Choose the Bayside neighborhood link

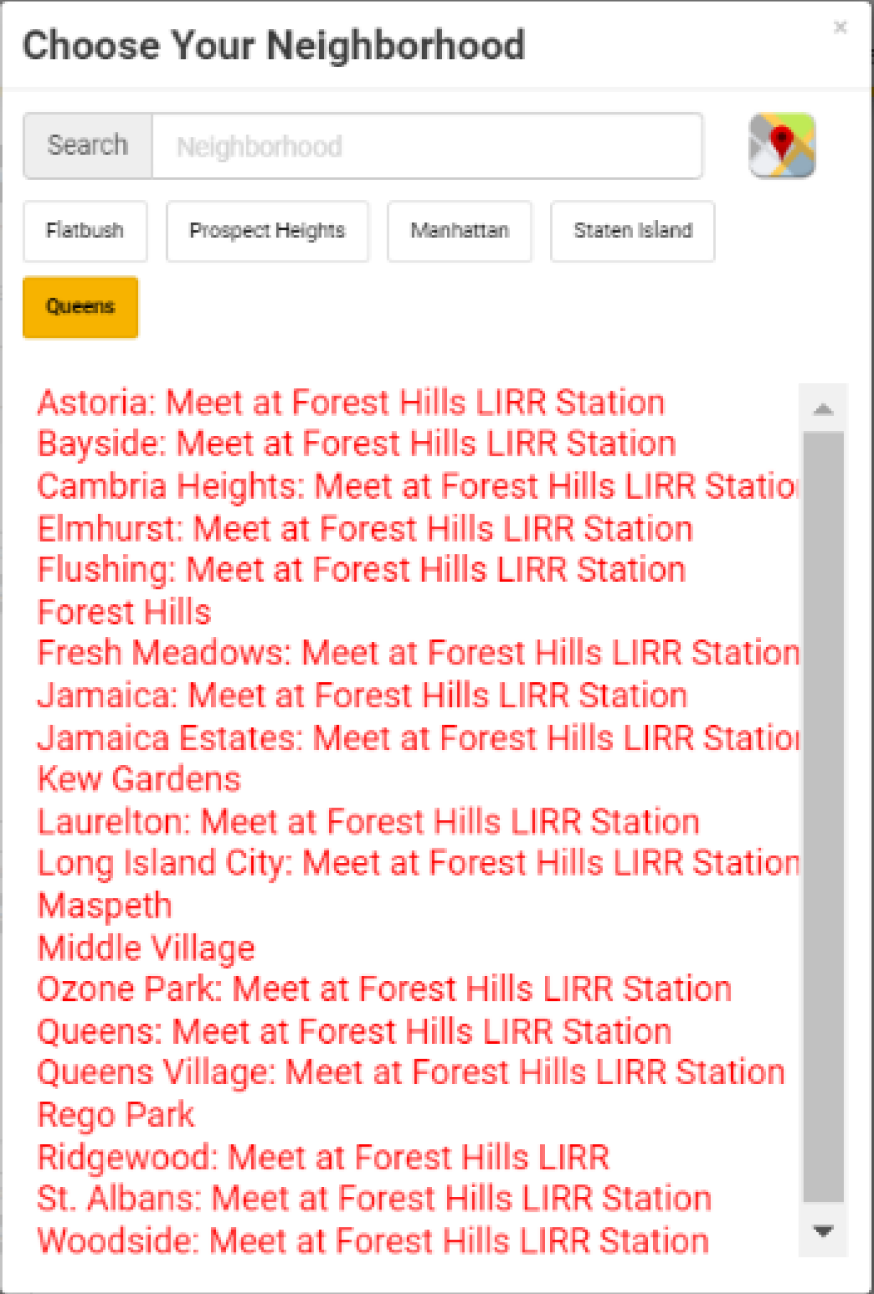pyautogui.click(x=356, y=443)
